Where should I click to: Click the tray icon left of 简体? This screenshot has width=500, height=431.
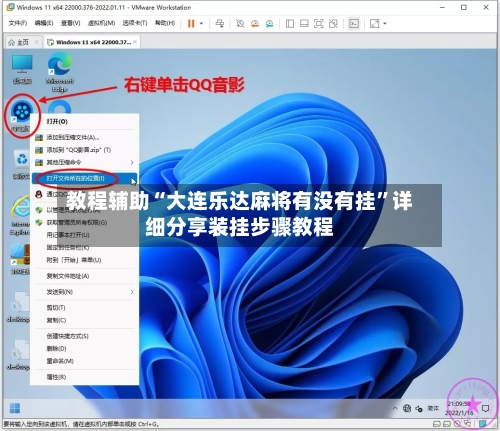coord(419,408)
